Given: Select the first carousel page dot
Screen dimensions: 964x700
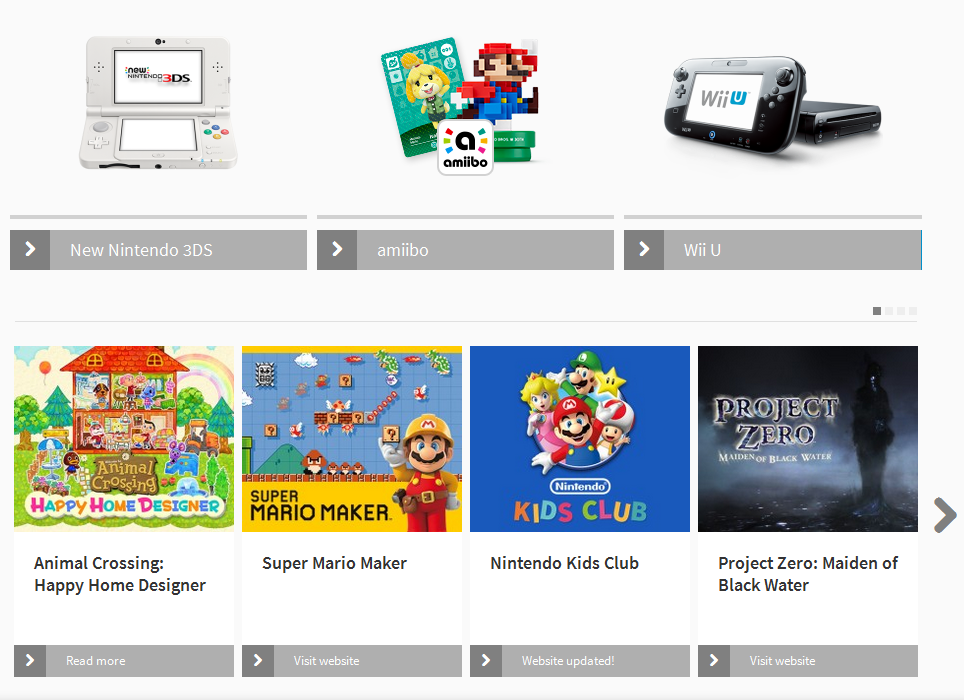Looking at the screenshot, I should point(877,311).
